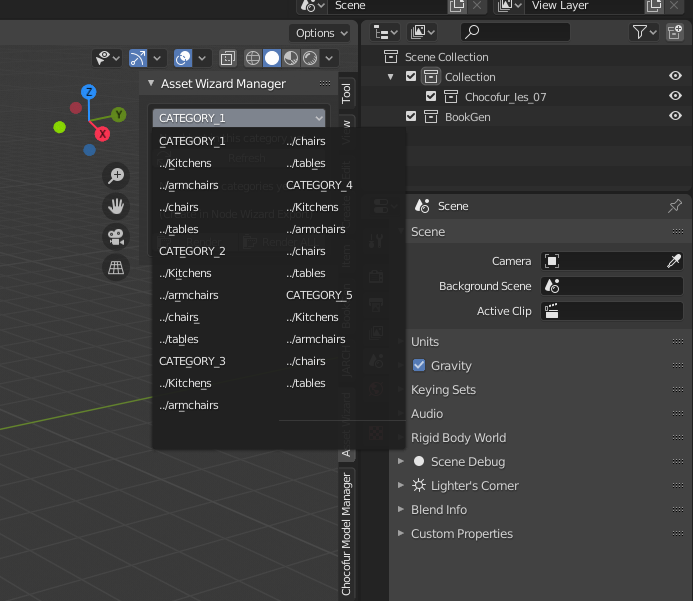Open the Keying Sets panel
Image resolution: width=693 pixels, height=601 pixels.
pyautogui.click(x=443, y=389)
